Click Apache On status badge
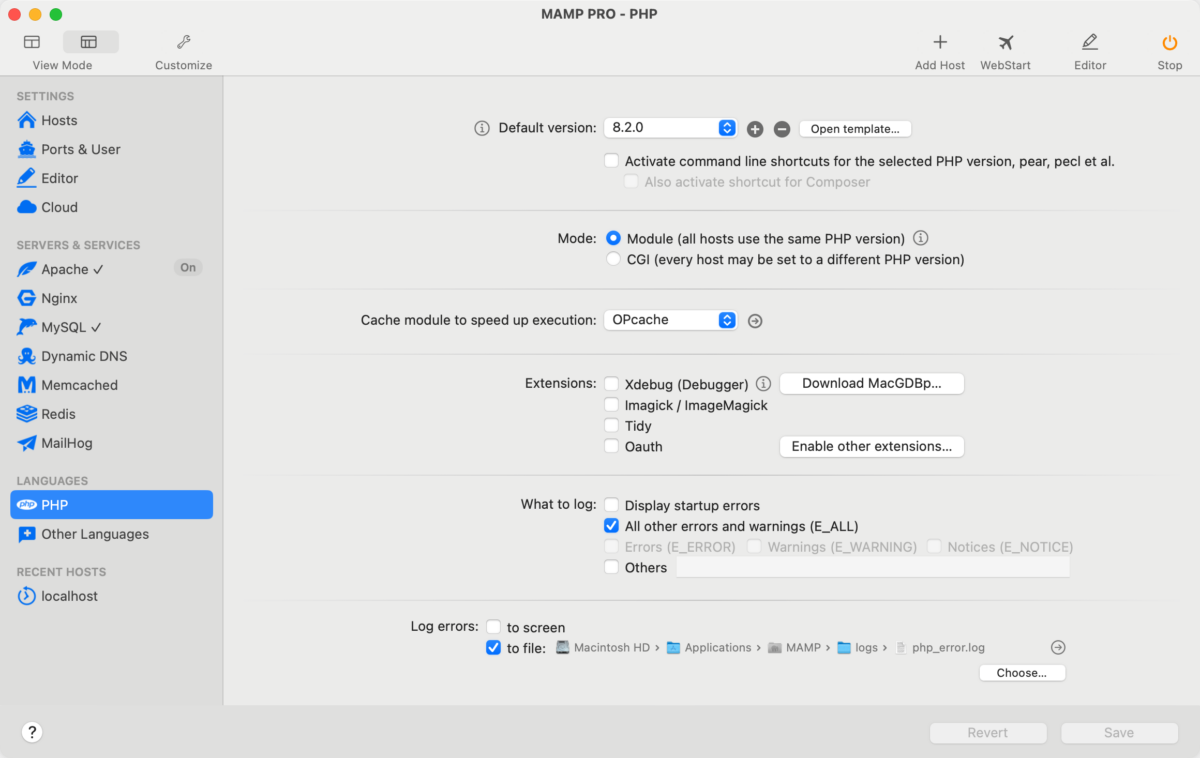This screenshot has width=1200, height=758. click(188, 268)
